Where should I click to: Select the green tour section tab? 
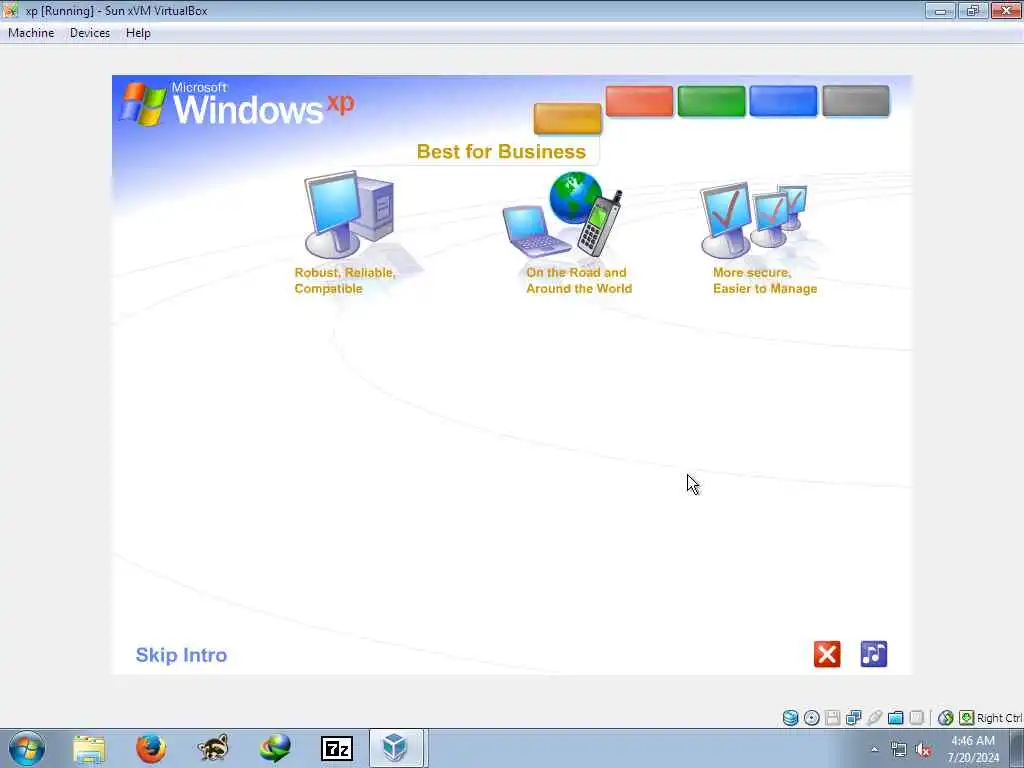pyautogui.click(x=711, y=101)
